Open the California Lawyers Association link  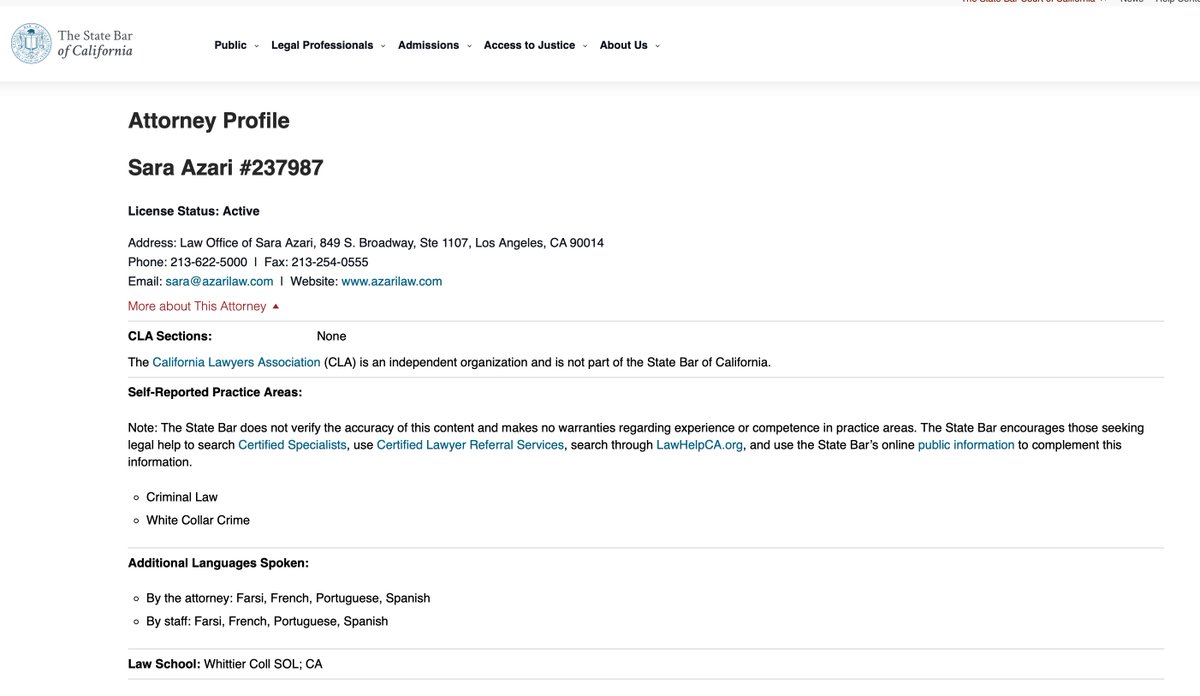(236, 362)
